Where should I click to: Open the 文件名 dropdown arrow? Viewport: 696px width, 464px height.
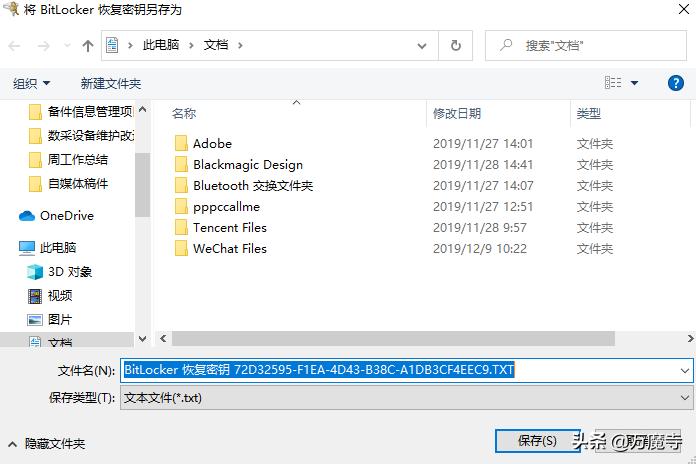tap(684, 370)
